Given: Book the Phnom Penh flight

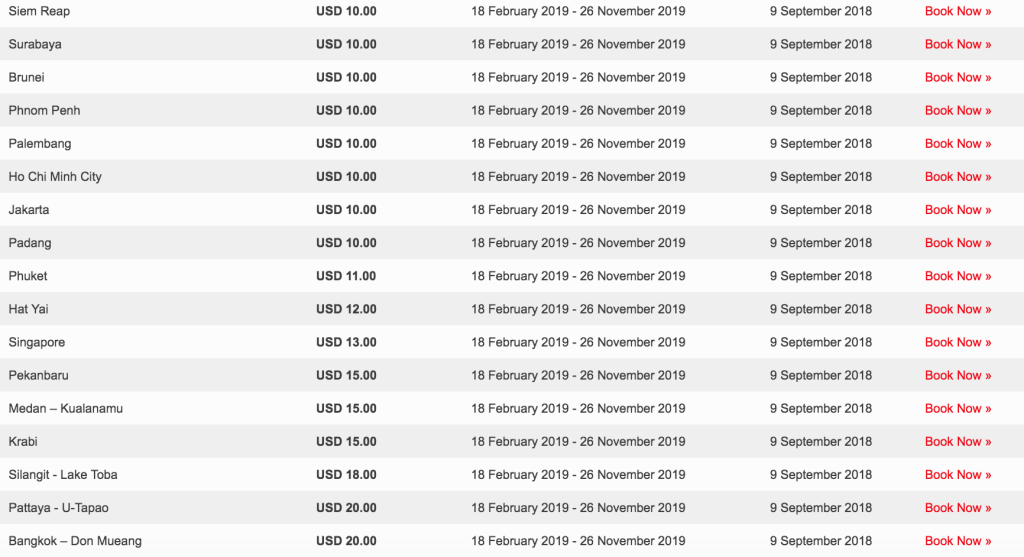Looking at the screenshot, I should 957,110.
